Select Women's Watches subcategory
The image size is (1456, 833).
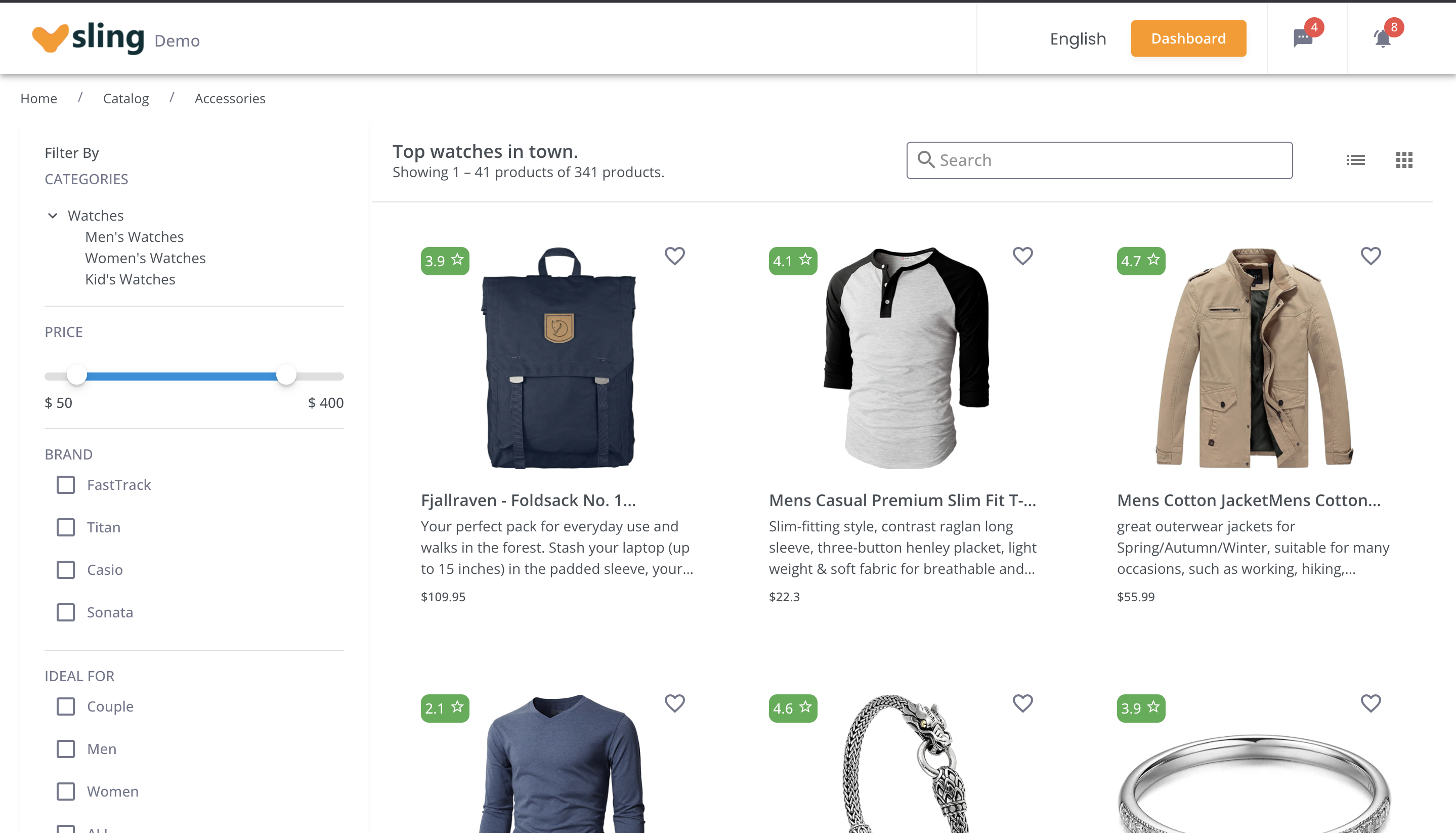[x=145, y=258]
